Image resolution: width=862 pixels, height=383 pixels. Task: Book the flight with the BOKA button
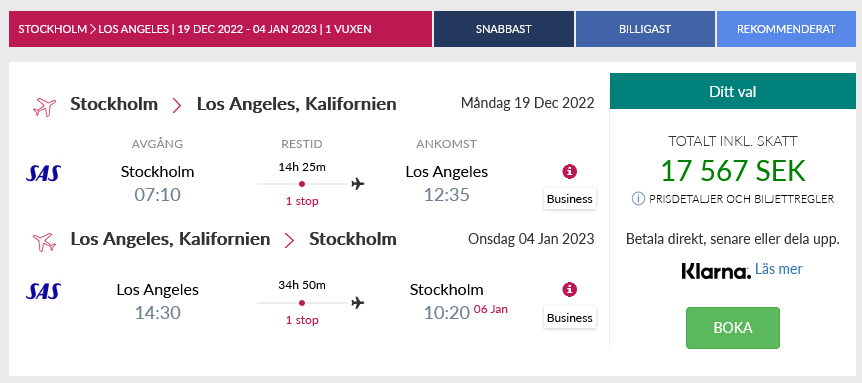click(733, 328)
